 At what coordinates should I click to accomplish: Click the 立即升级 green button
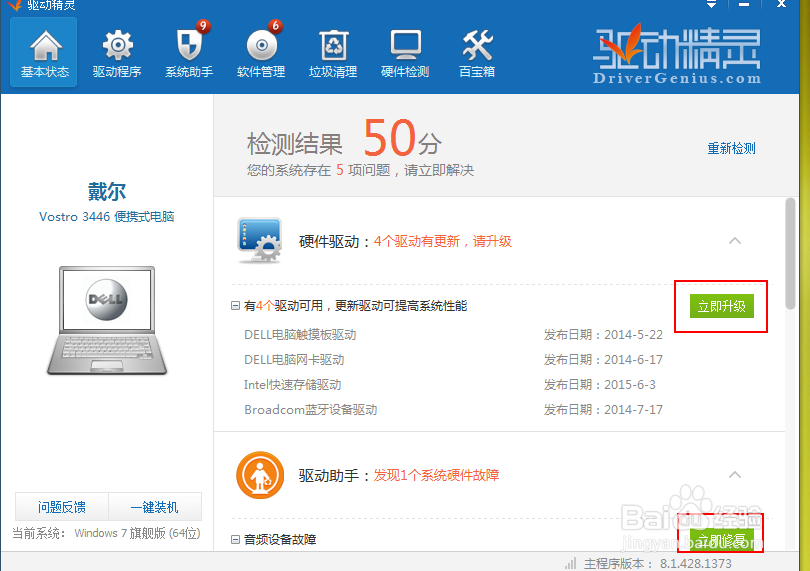pos(722,306)
